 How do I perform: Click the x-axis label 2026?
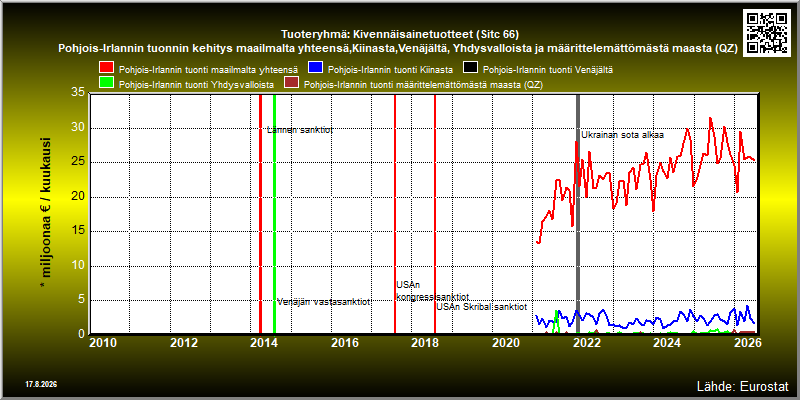(x=748, y=342)
